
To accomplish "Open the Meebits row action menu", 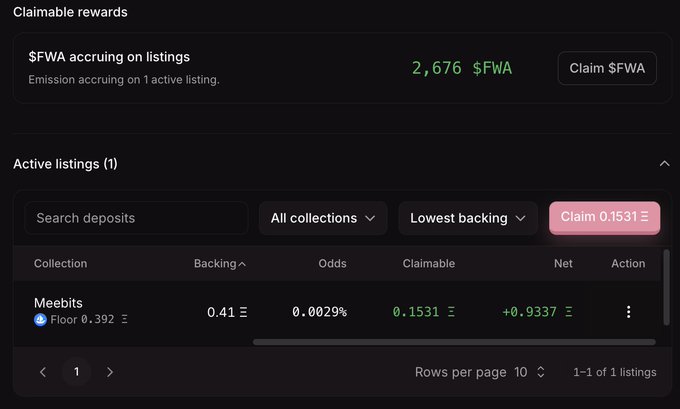I will 628,312.
